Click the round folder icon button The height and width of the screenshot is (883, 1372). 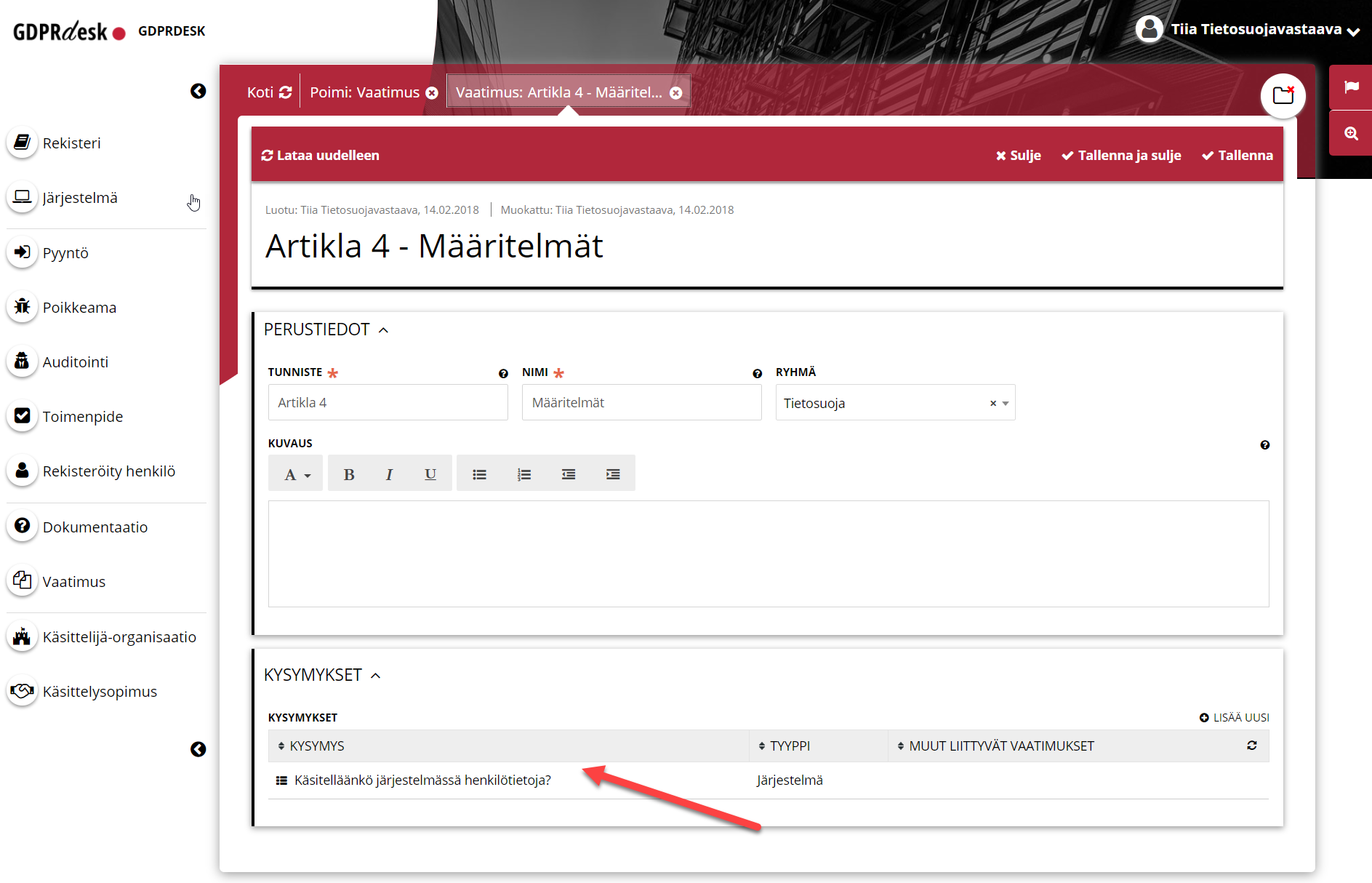(1283, 96)
